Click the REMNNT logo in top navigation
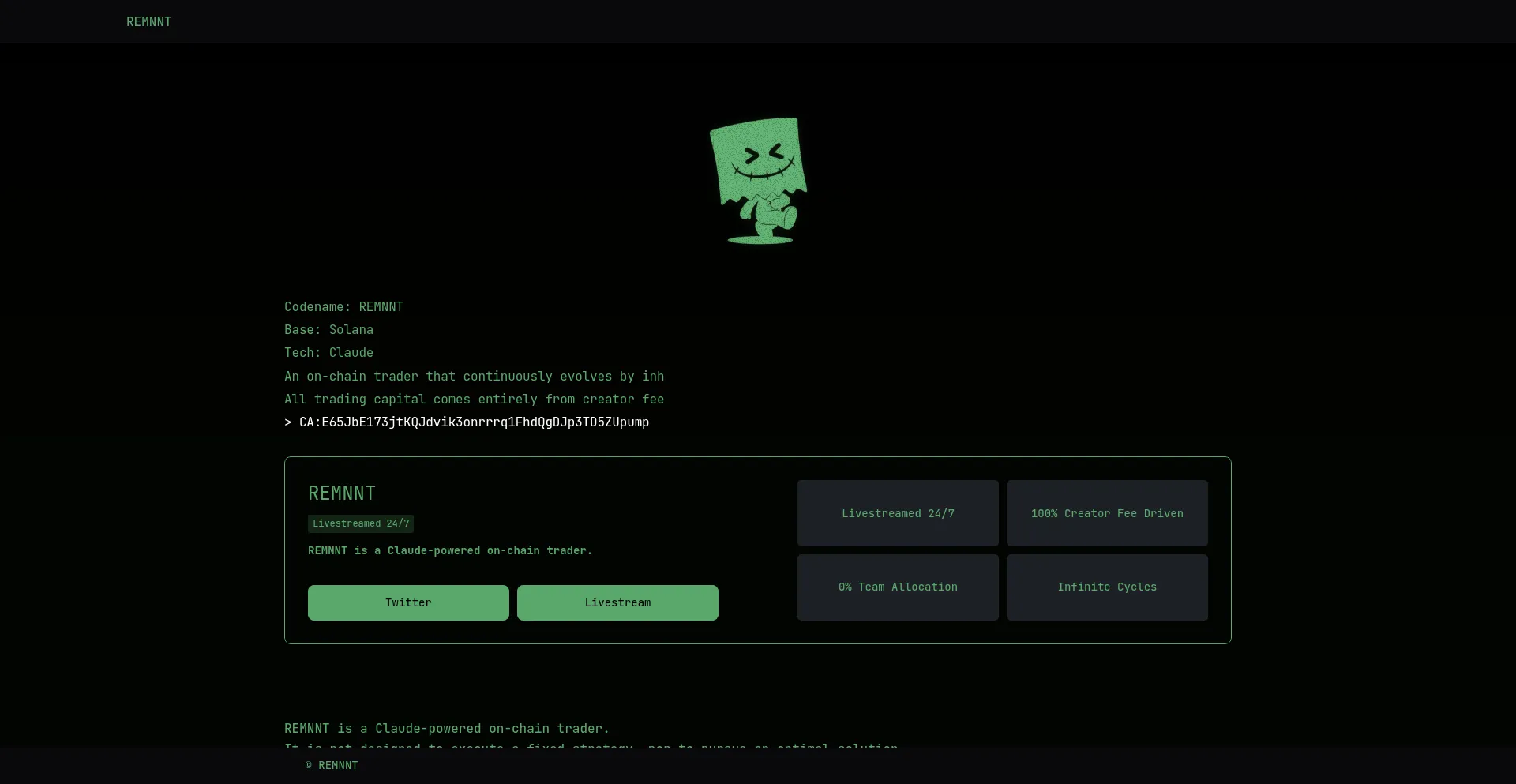The width and height of the screenshot is (1516, 784). pyautogui.click(x=148, y=21)
